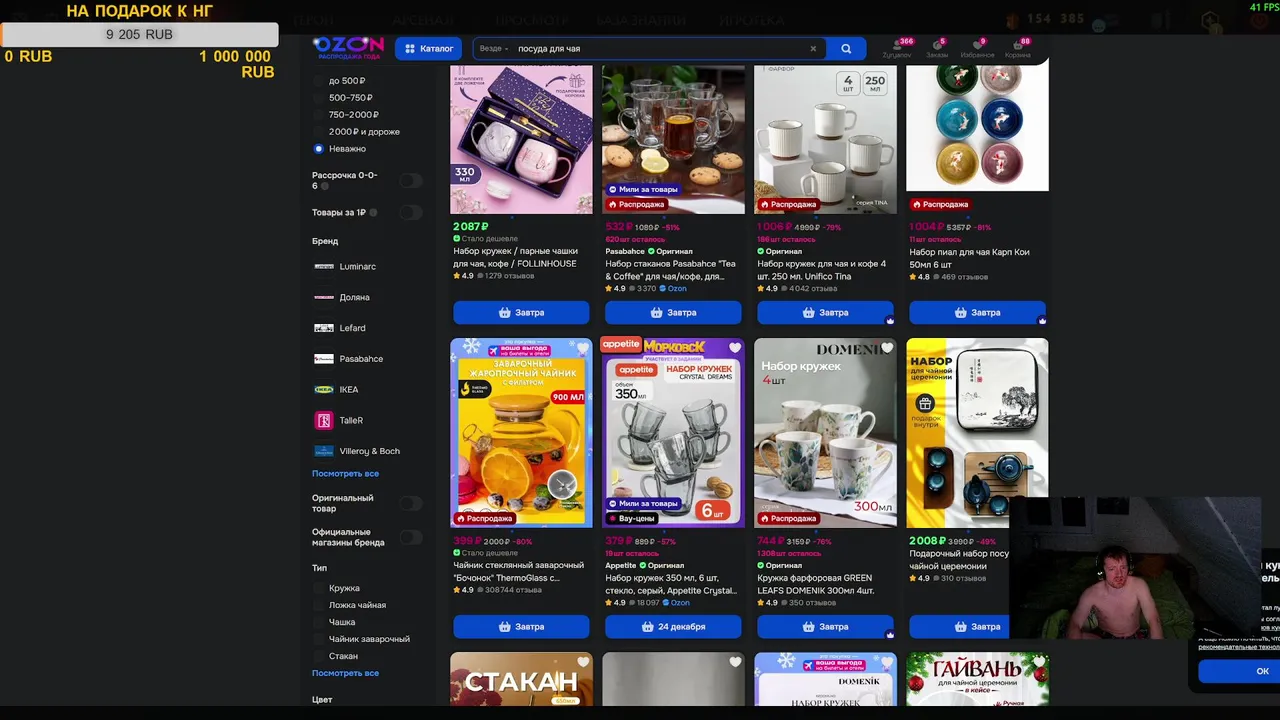Click the OZON logo
This screenshot has height=720, width=1280.
pos(348,47)
